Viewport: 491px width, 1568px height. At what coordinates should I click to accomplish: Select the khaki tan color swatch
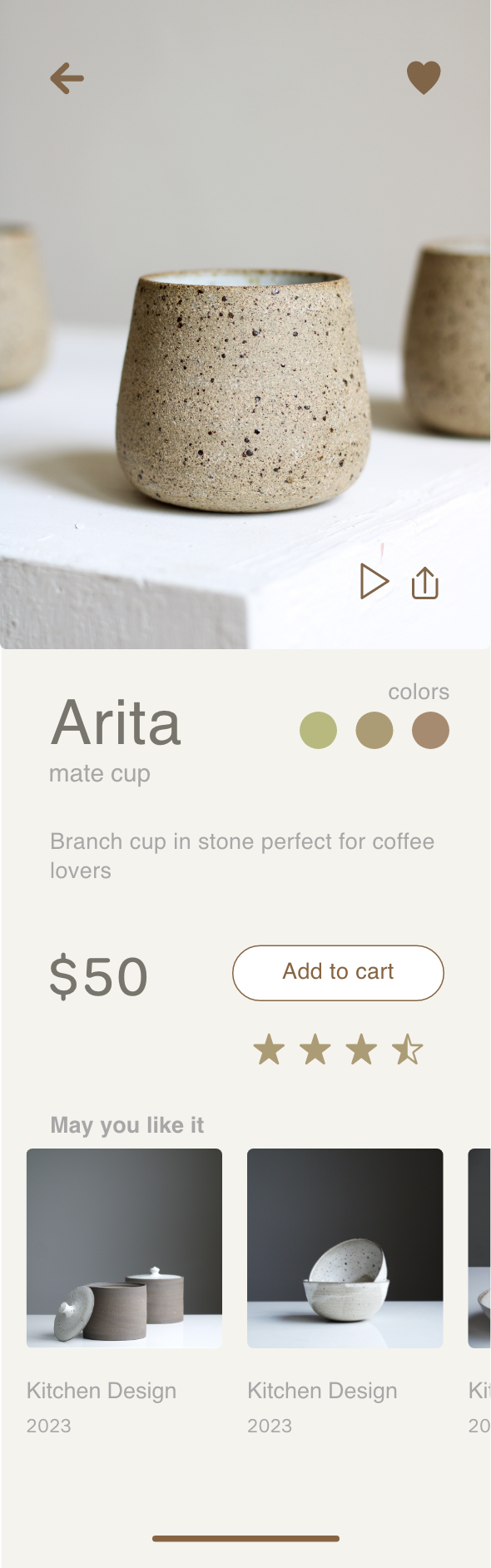click(x=374, y=731)
